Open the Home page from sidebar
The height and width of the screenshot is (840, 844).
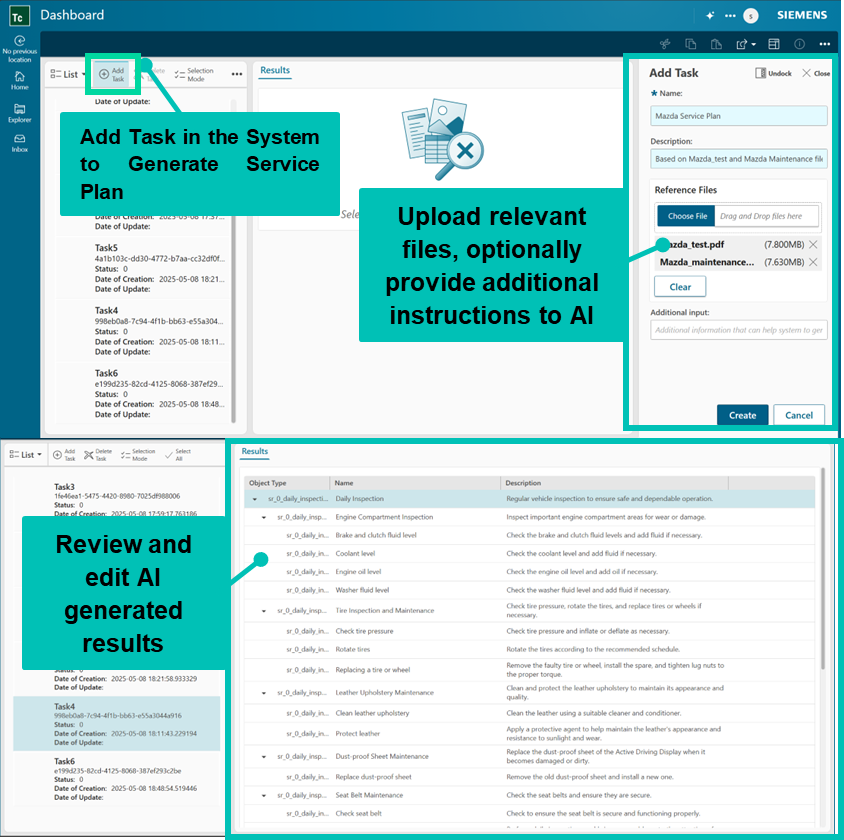click(x=19, y=80)
